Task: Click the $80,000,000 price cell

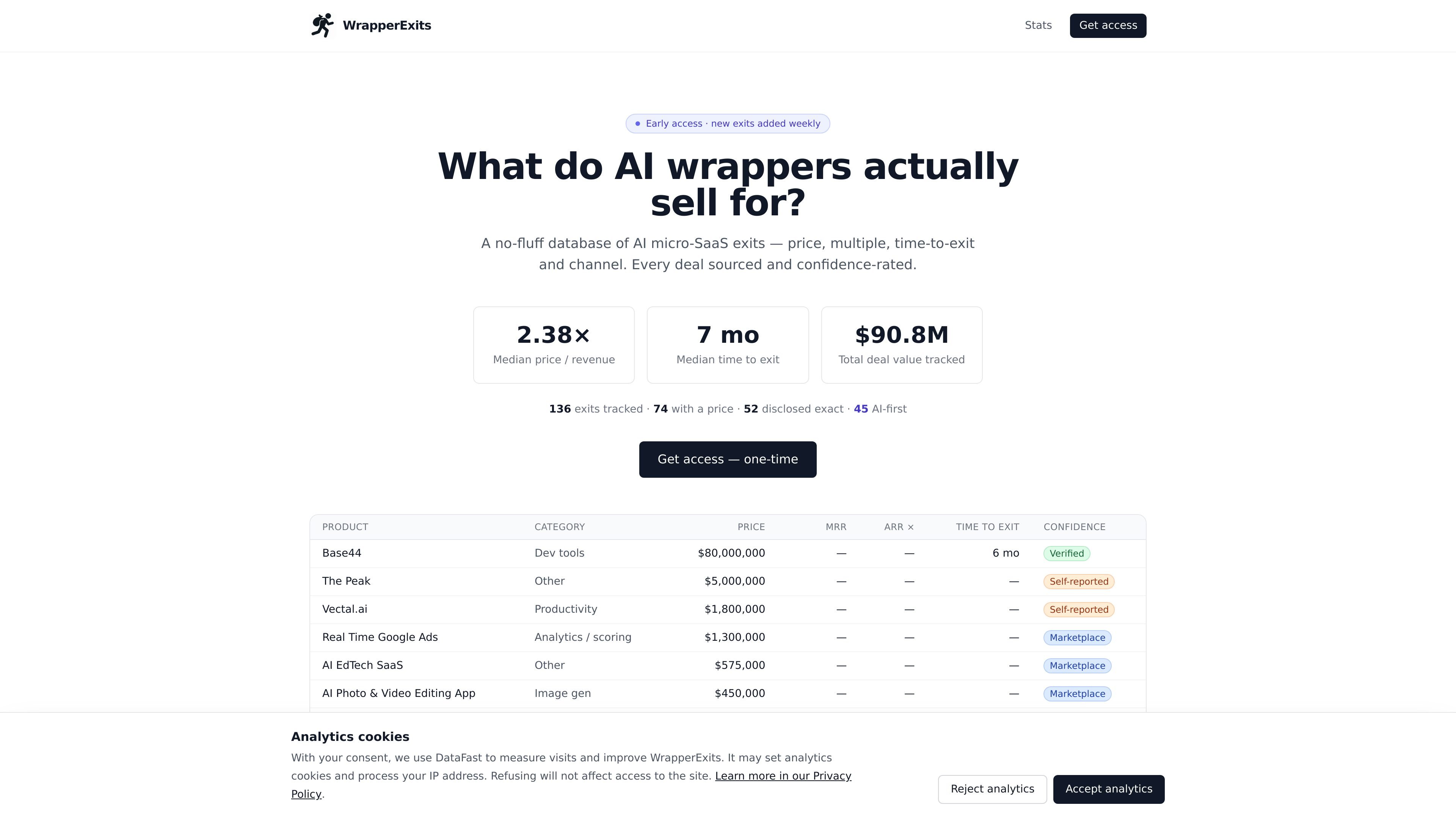Action: pyautogui.click(x=731, y=553)
